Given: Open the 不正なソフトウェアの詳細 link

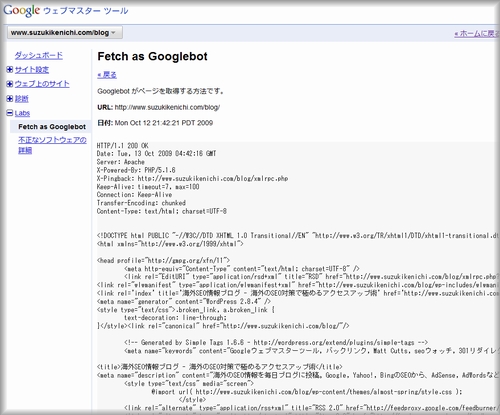Looking at the screenshot, I should tap(52, 145).
